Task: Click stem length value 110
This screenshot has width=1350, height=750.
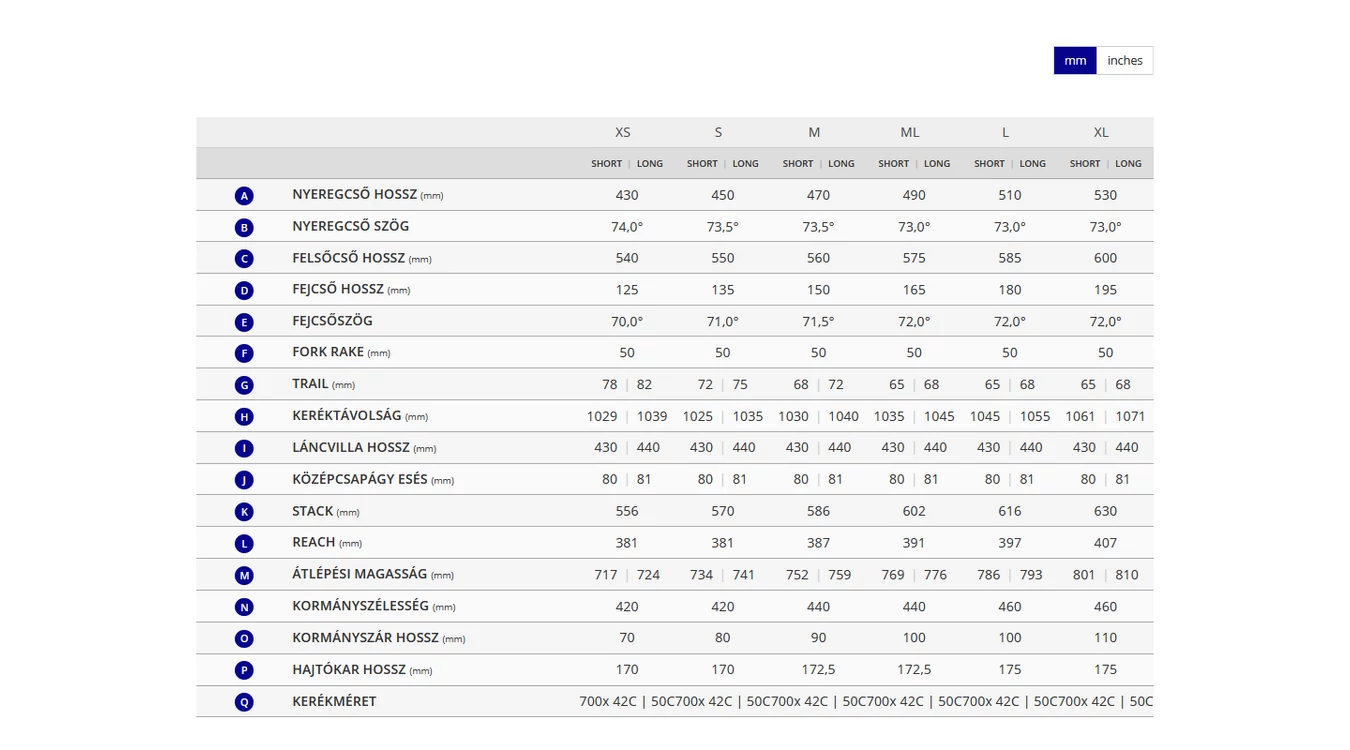Action: point(1105,637)
